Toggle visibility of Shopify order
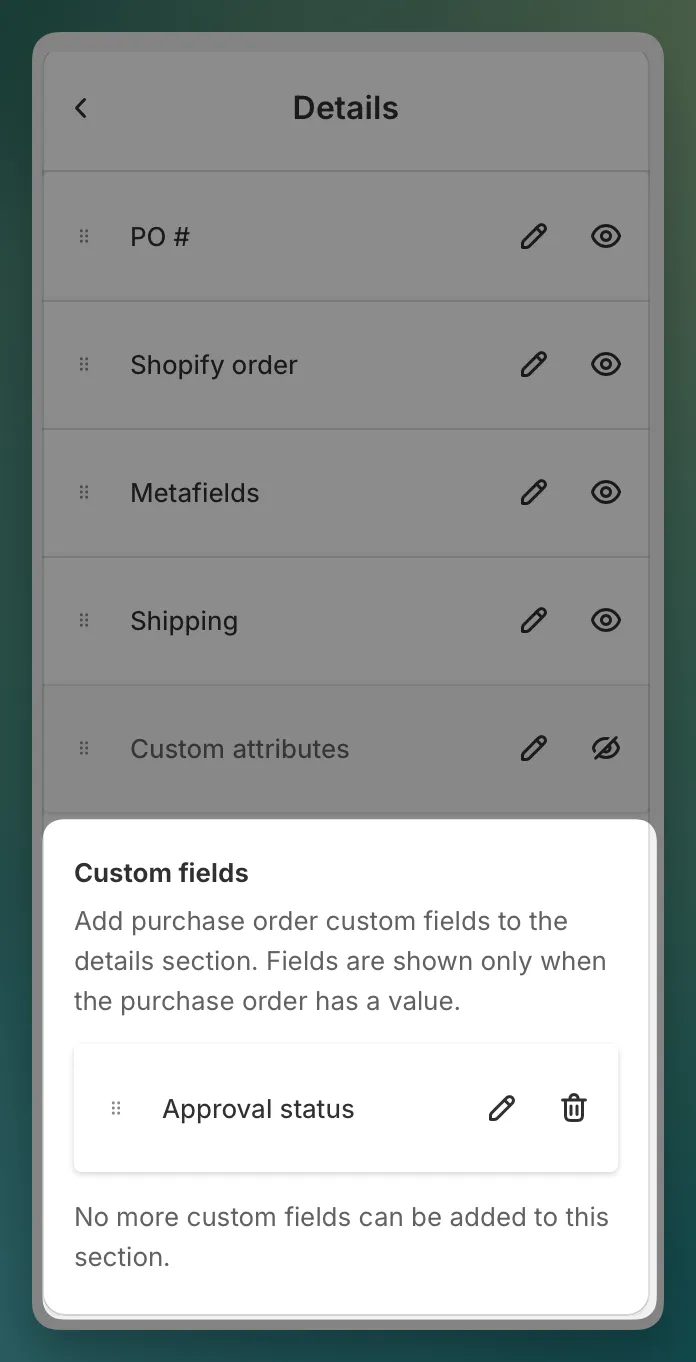 (x=606, y=364)
